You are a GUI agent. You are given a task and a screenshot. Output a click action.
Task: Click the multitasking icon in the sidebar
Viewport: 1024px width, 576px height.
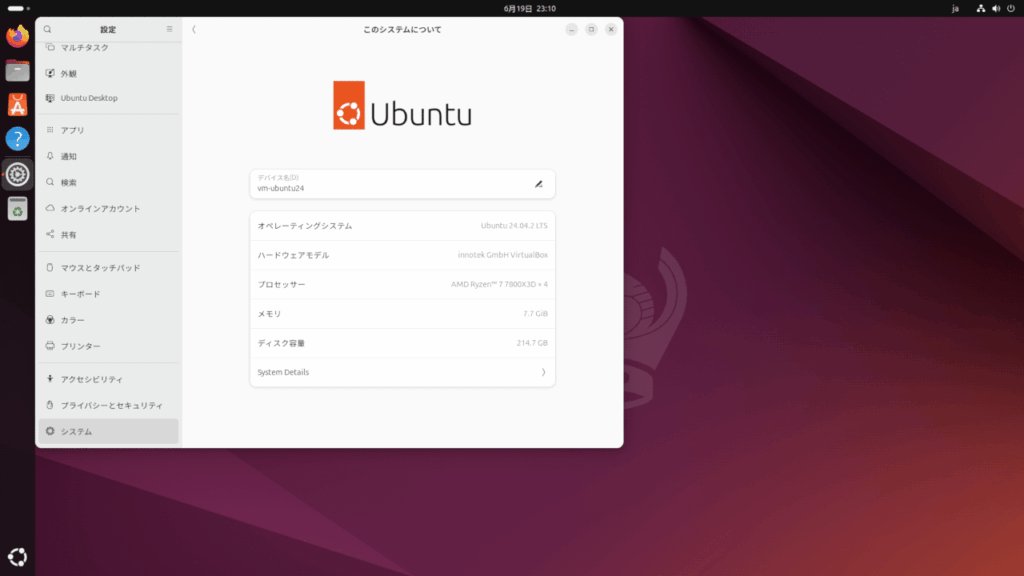pyautogui.click(x=50, y=48)
